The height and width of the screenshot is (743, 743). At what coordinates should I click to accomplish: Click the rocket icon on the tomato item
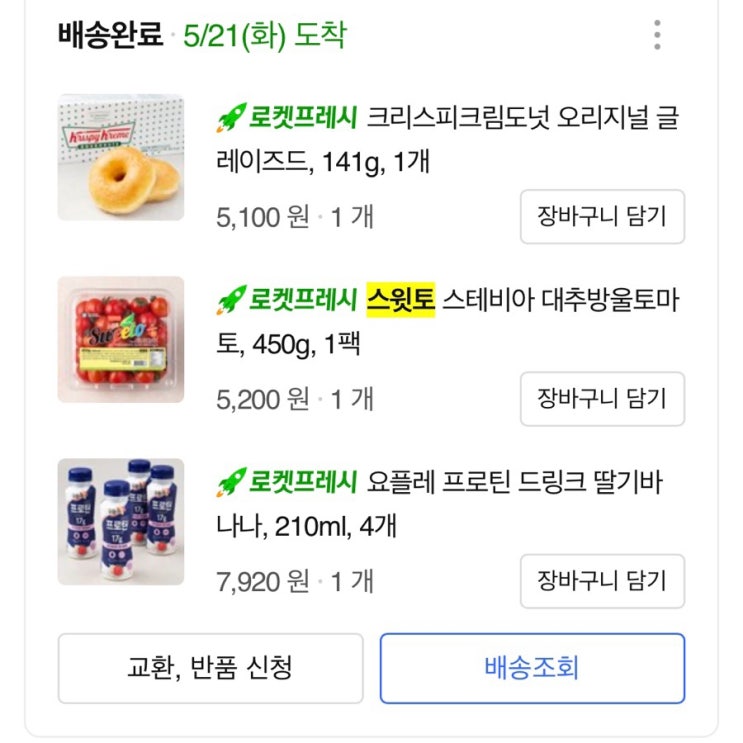tap(231, 299)
